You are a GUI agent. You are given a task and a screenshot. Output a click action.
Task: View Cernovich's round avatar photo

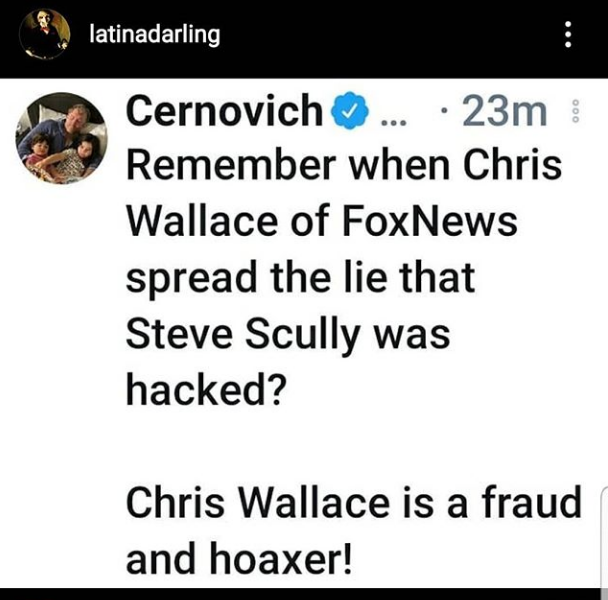click(61, 138)
